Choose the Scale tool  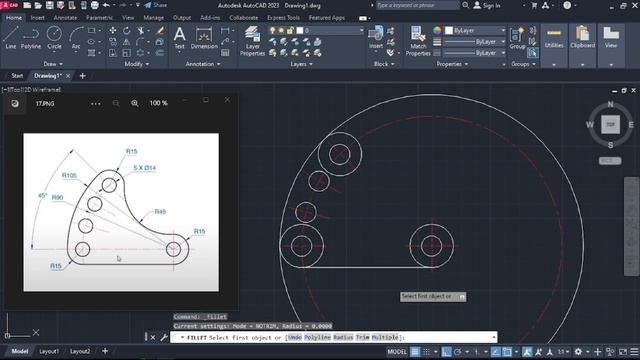127,53
